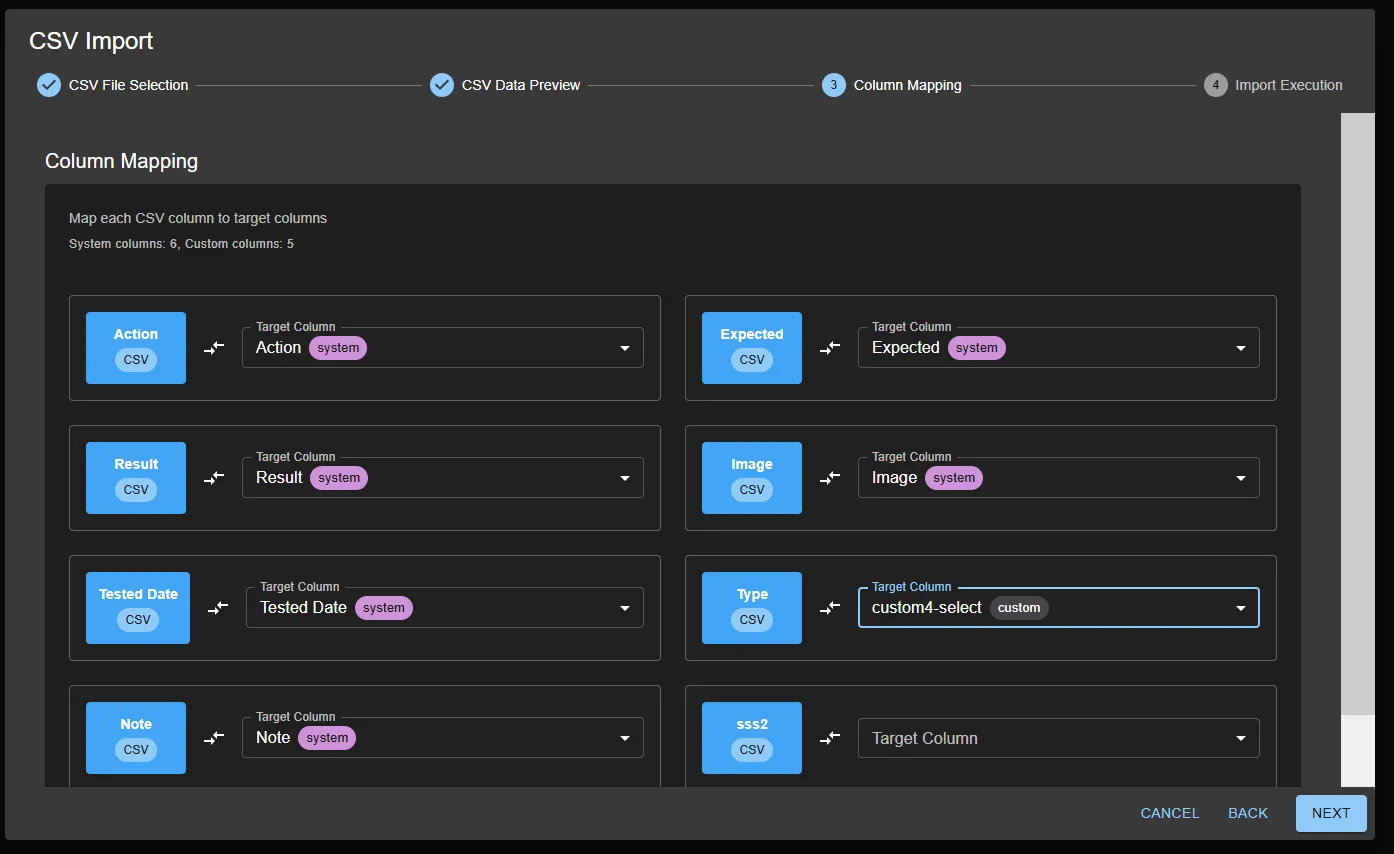Screen dimensions: 1394x854
Task: Go to the CSV File Selection step
Action: [x=113, y=85]
